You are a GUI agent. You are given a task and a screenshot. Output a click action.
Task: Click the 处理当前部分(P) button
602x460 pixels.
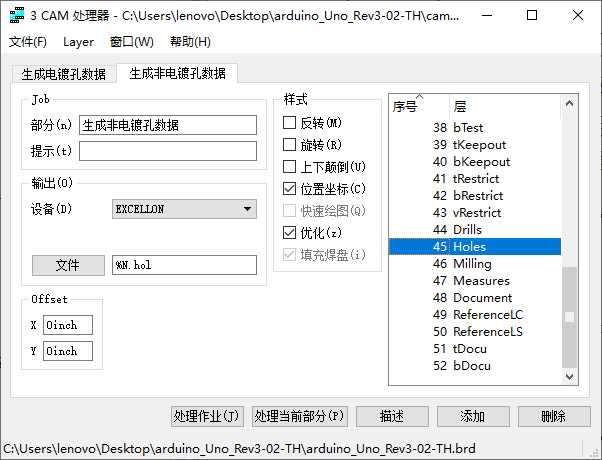(299, 416)
